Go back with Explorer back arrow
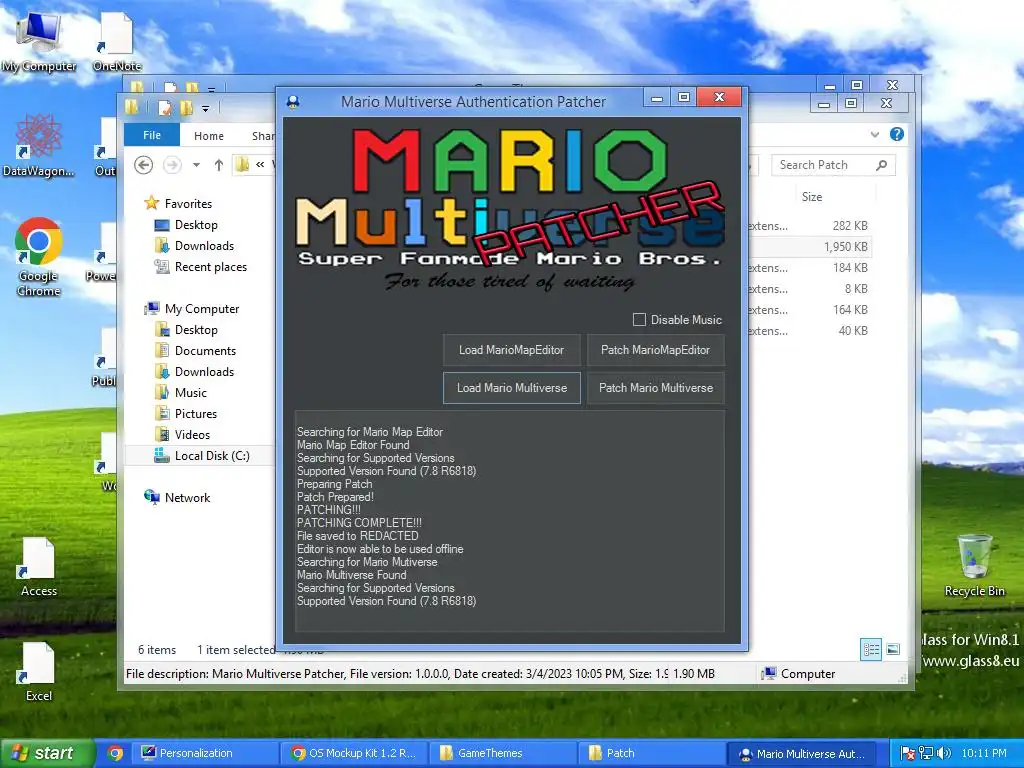The height and width of the screenshot is (768, 1024). click(144, 165)
